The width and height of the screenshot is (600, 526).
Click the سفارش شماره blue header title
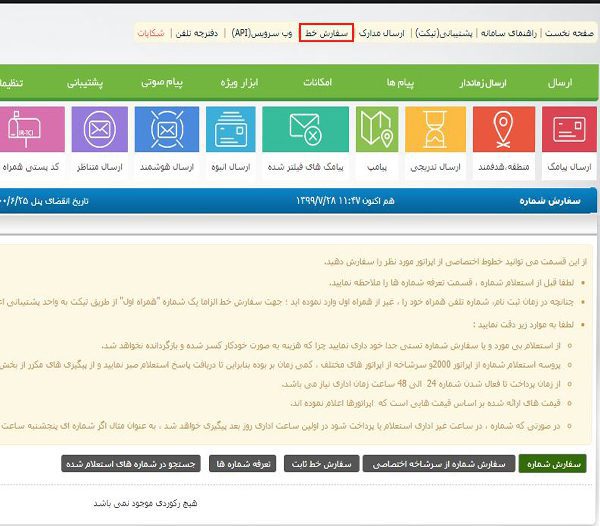pos(550,201)
